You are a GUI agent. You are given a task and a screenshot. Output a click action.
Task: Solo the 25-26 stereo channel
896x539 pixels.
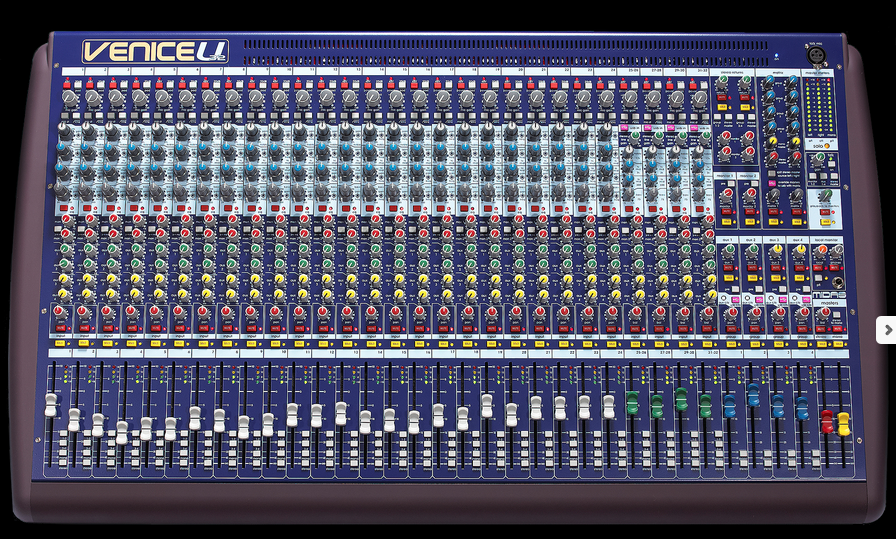tap(635, 344)
